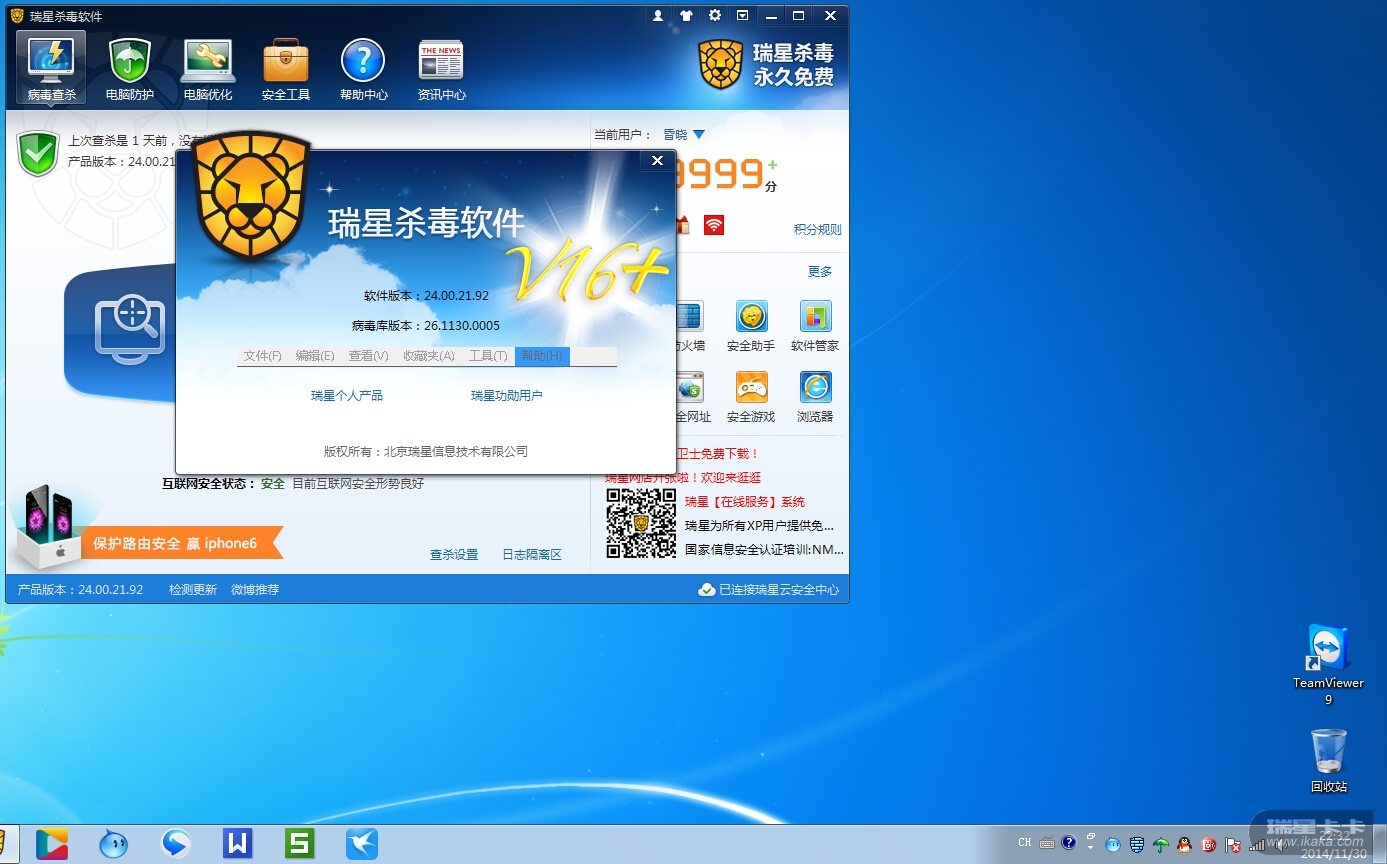This screenshot has height=864, width=1387.
Task: Open the 日志隔离区 log quarantine link
Action: click(532, 554)
